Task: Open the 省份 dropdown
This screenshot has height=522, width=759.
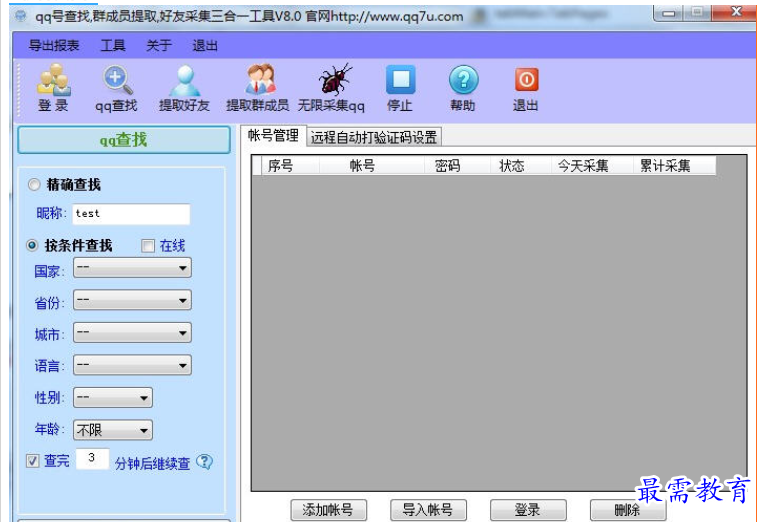Action: tap(132, 300)
